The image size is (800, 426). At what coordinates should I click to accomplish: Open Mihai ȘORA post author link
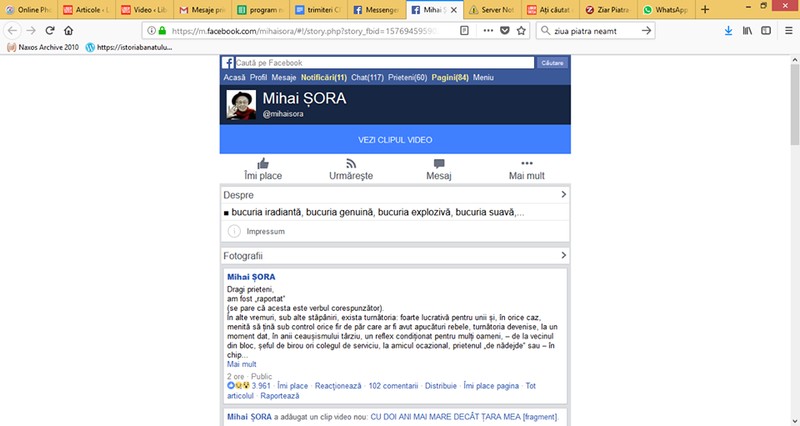[x=251, y=277]
